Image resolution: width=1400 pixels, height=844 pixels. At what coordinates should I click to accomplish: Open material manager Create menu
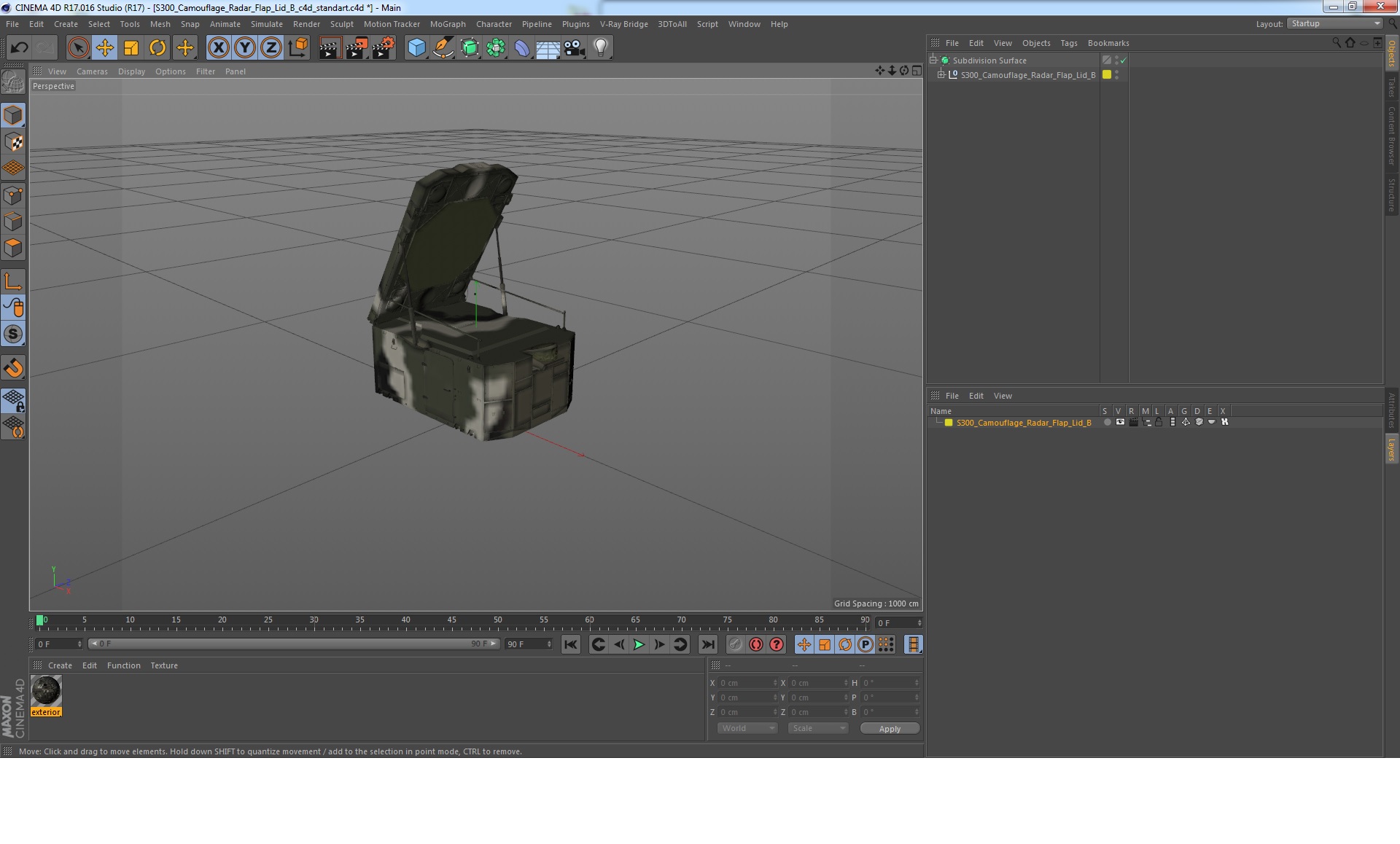pyautogui.click(x=60, y=665)
